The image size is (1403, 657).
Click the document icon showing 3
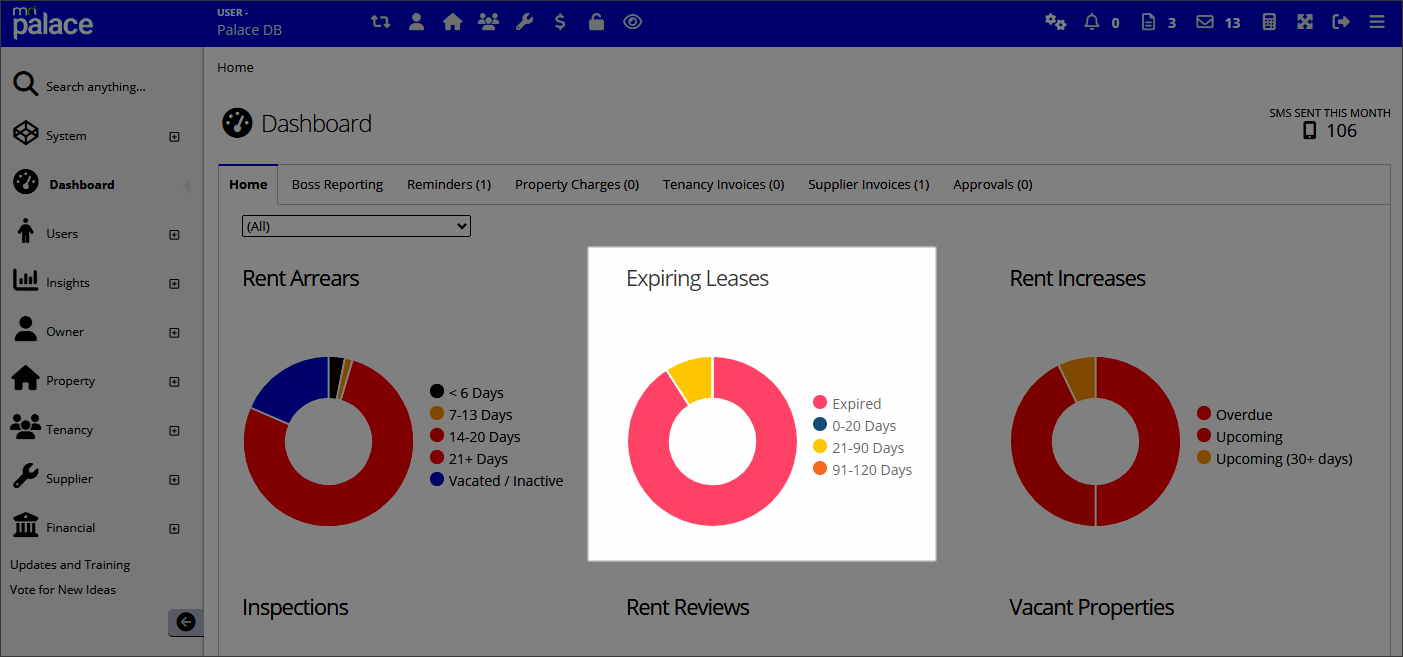[1148, 21]
